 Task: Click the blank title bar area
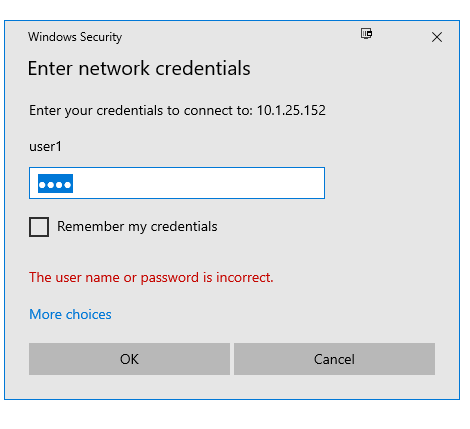click(x=240, y=37)
